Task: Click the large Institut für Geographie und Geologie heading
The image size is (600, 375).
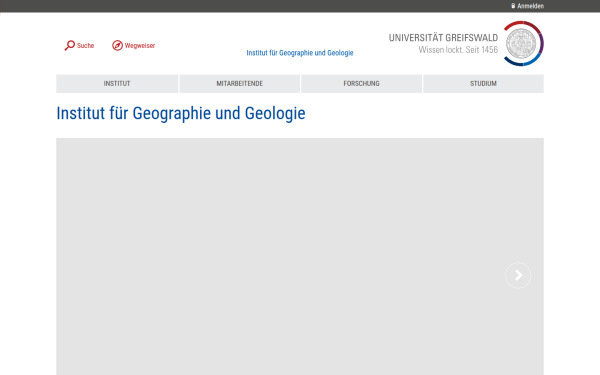Action: (x=181, y=113)
